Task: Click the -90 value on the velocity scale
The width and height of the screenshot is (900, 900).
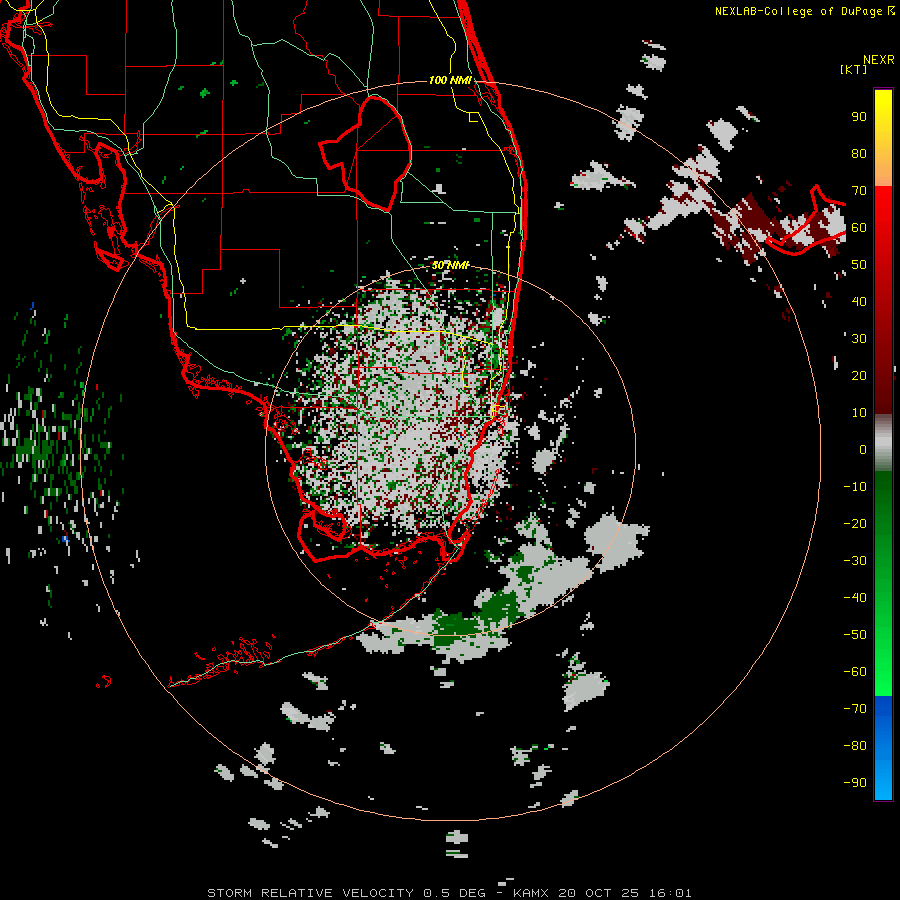Action: click(x=855, y=783)
